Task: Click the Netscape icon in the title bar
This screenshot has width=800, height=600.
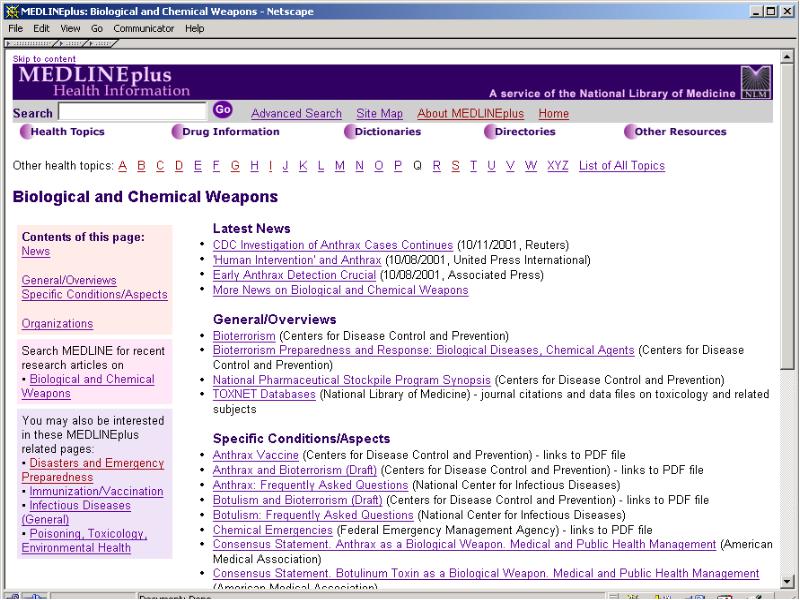Action: [12, 11]
